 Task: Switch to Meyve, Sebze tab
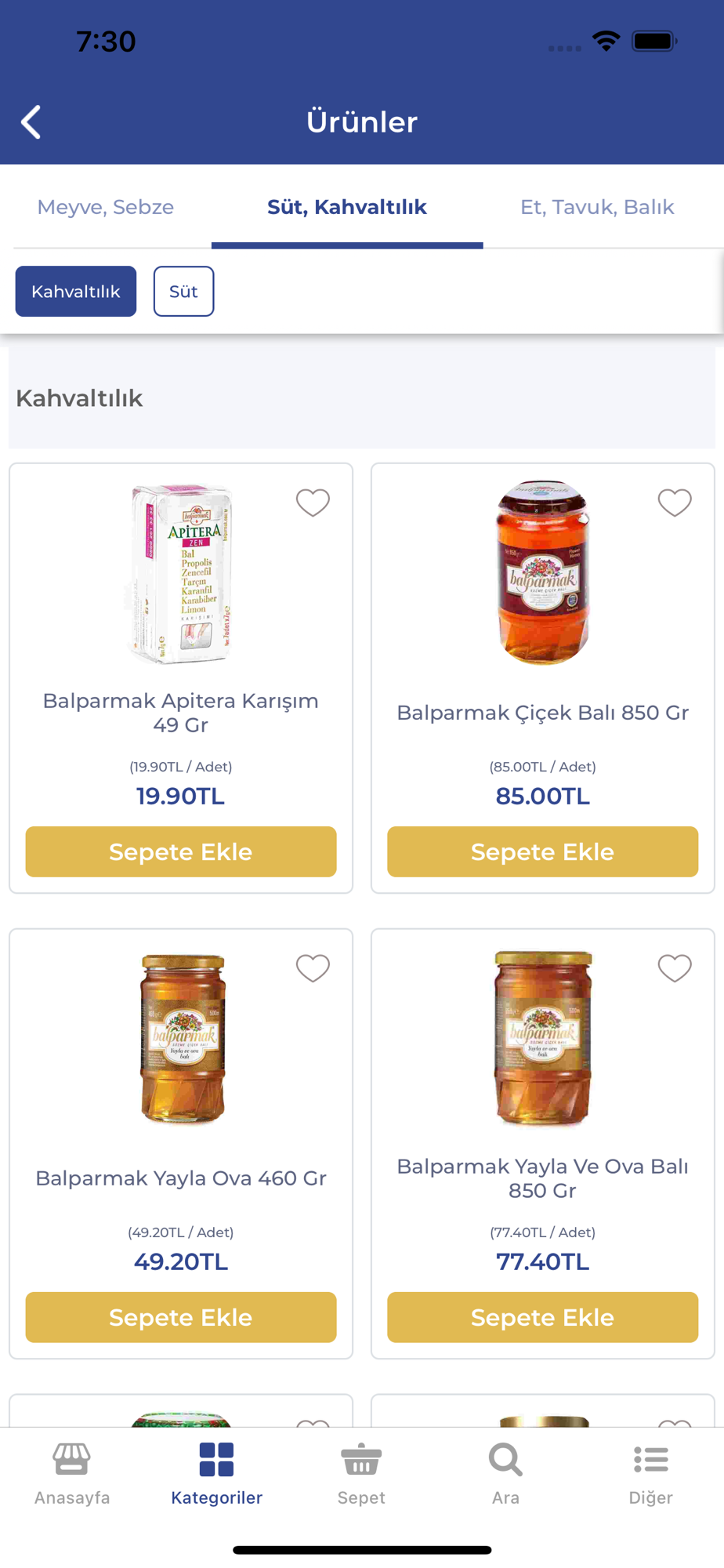click(x=106, y=207)
